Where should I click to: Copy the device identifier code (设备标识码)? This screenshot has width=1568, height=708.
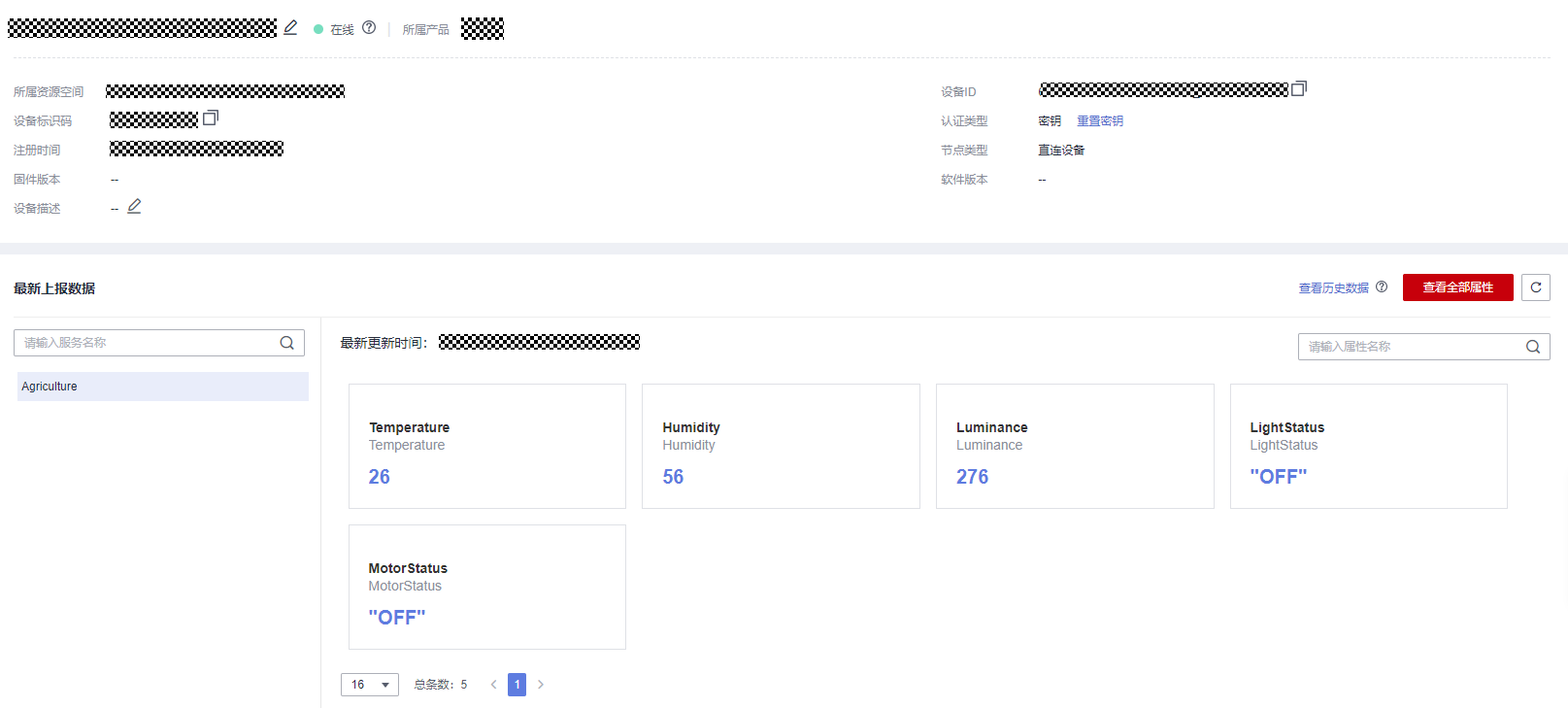pos(211,118)
